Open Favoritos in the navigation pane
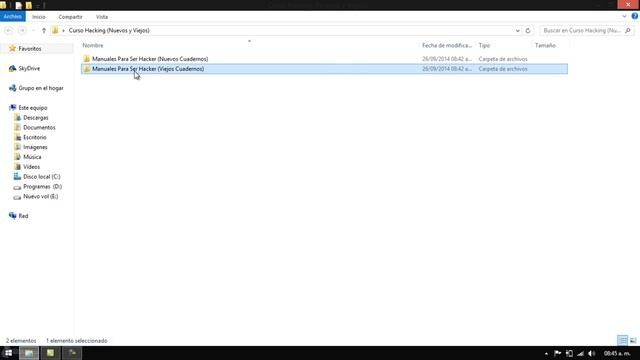The image size is (640, 360). tap(30, 49)
